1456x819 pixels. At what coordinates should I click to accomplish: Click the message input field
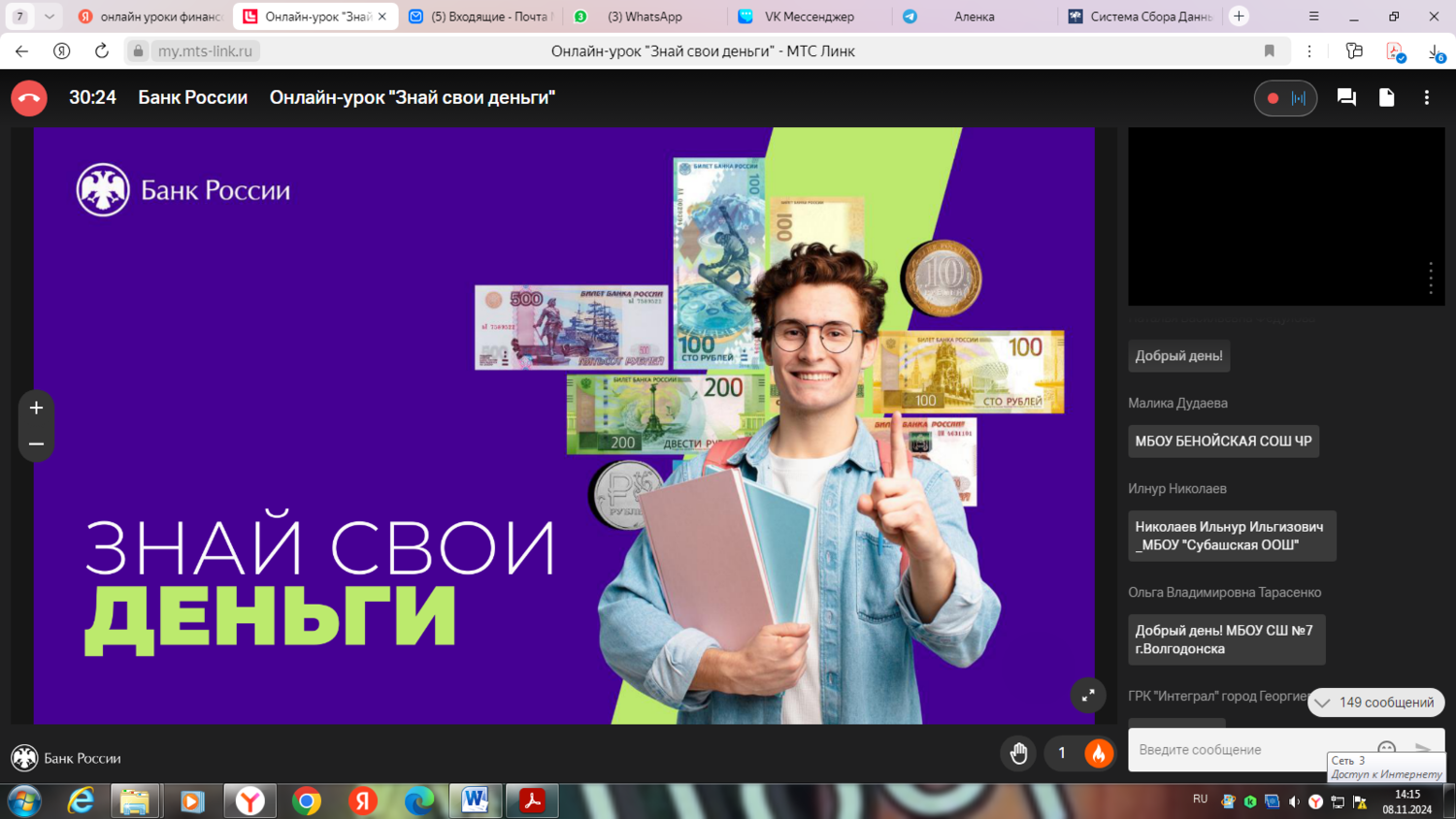(1250, 750)
